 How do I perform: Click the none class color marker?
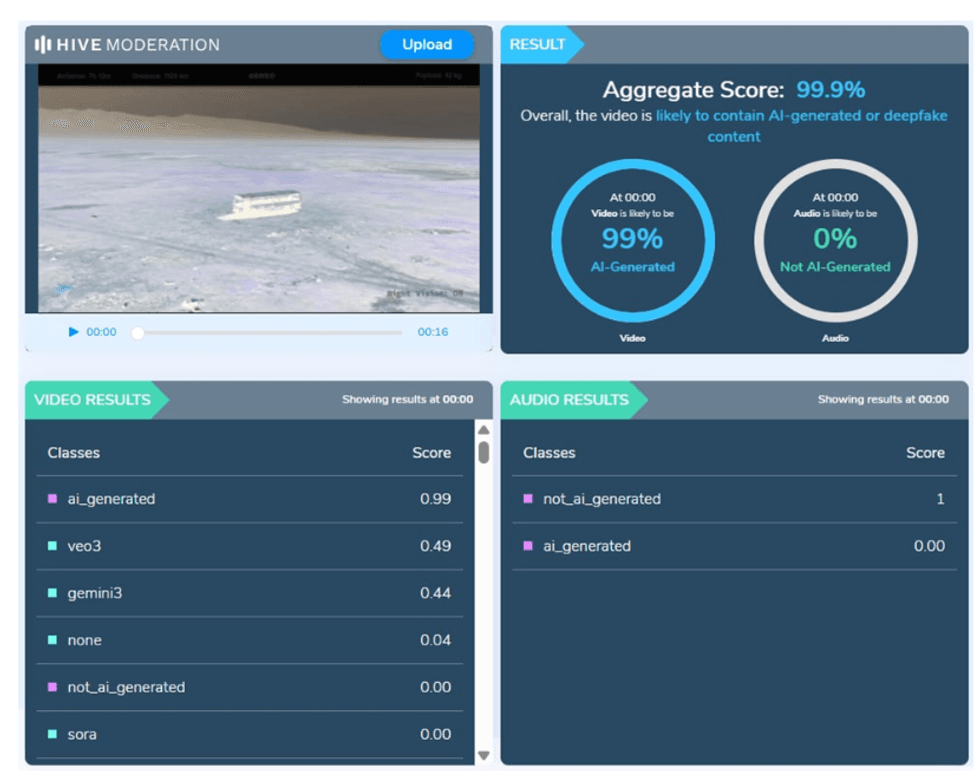(52, 640)
